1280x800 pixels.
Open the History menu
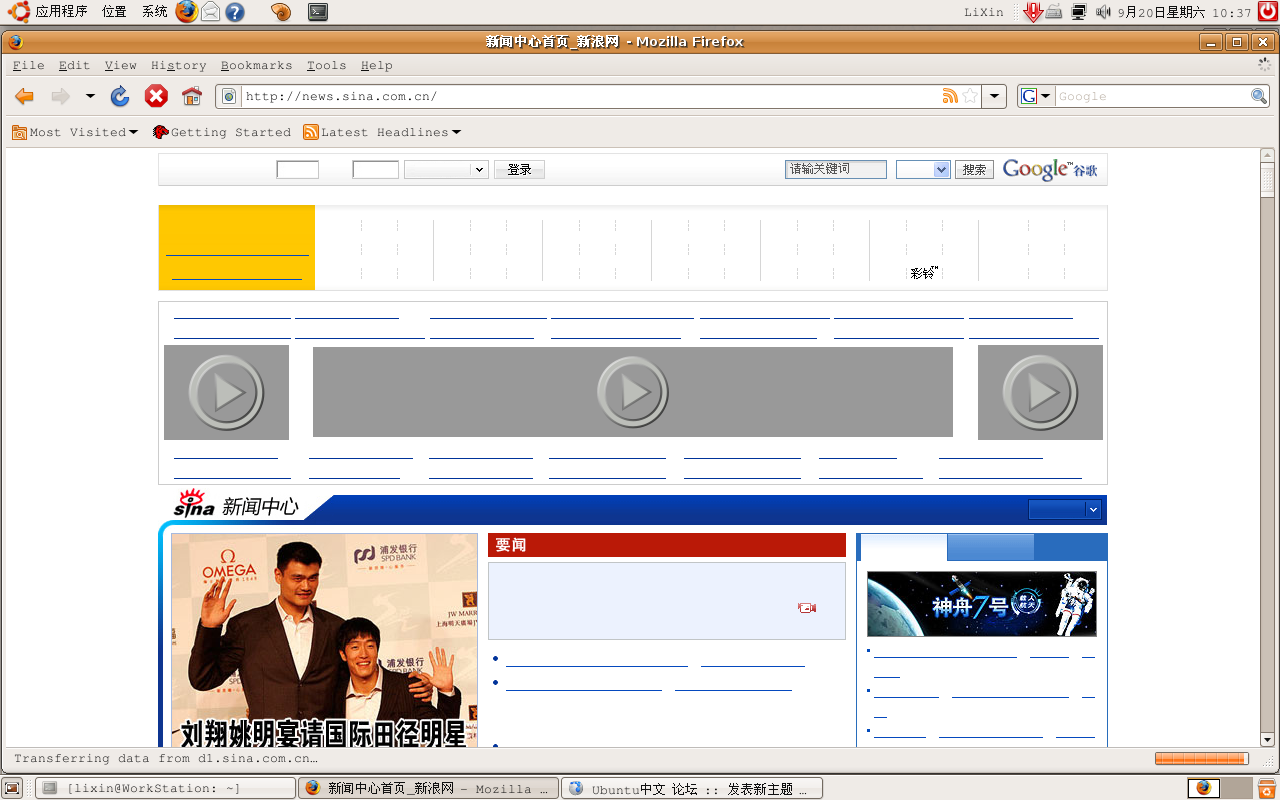click(x=178, y=65)
